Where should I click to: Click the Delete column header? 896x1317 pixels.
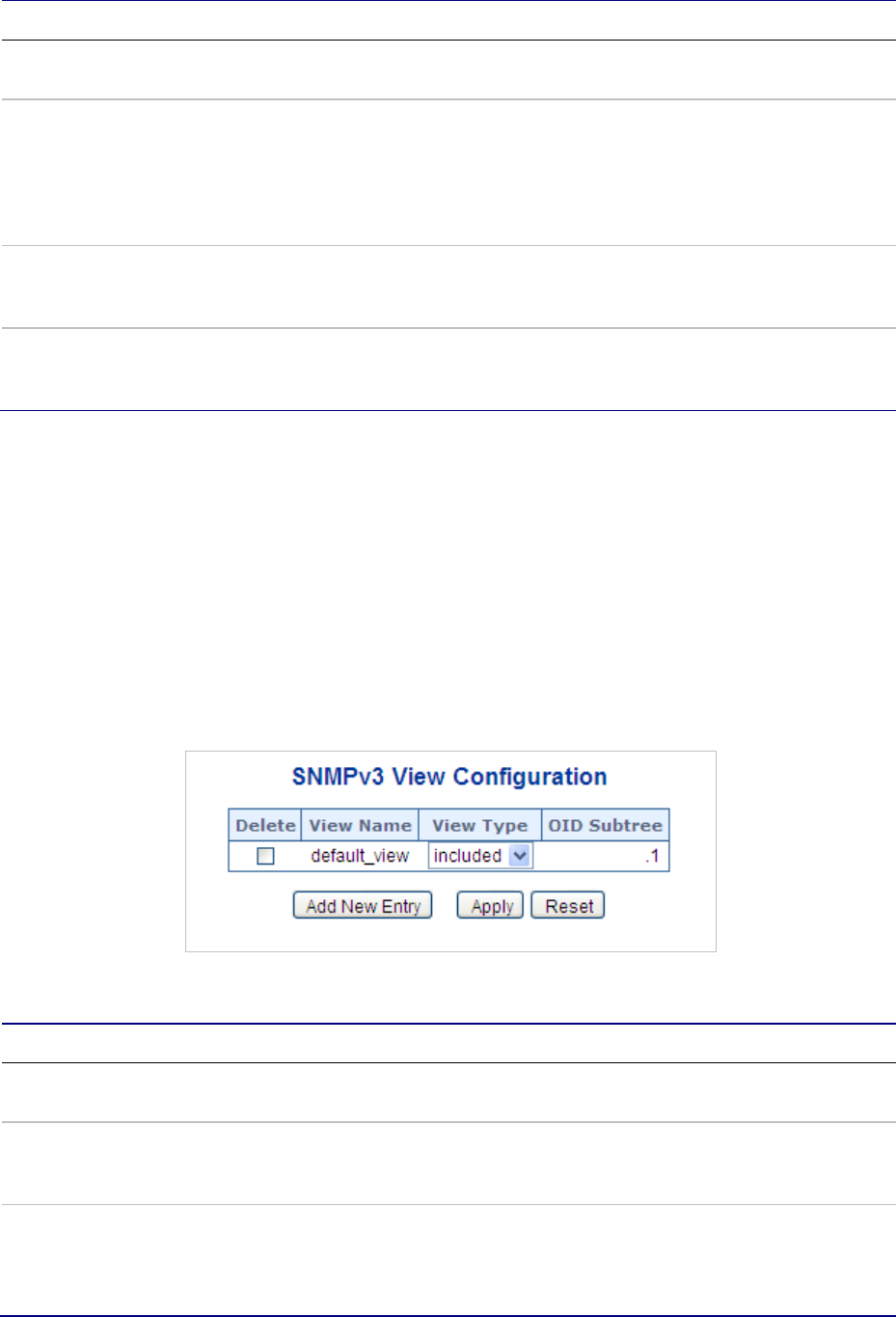pos(265,825)
